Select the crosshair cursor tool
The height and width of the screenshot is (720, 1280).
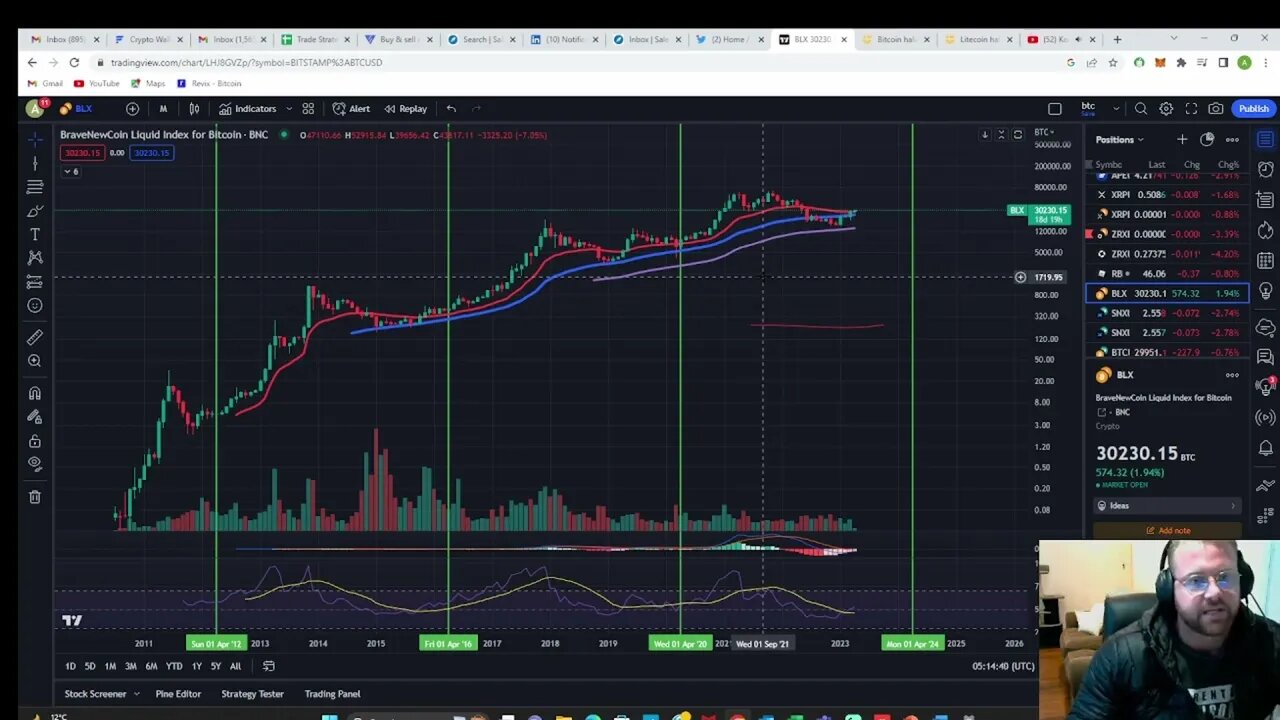click(35, 139)
